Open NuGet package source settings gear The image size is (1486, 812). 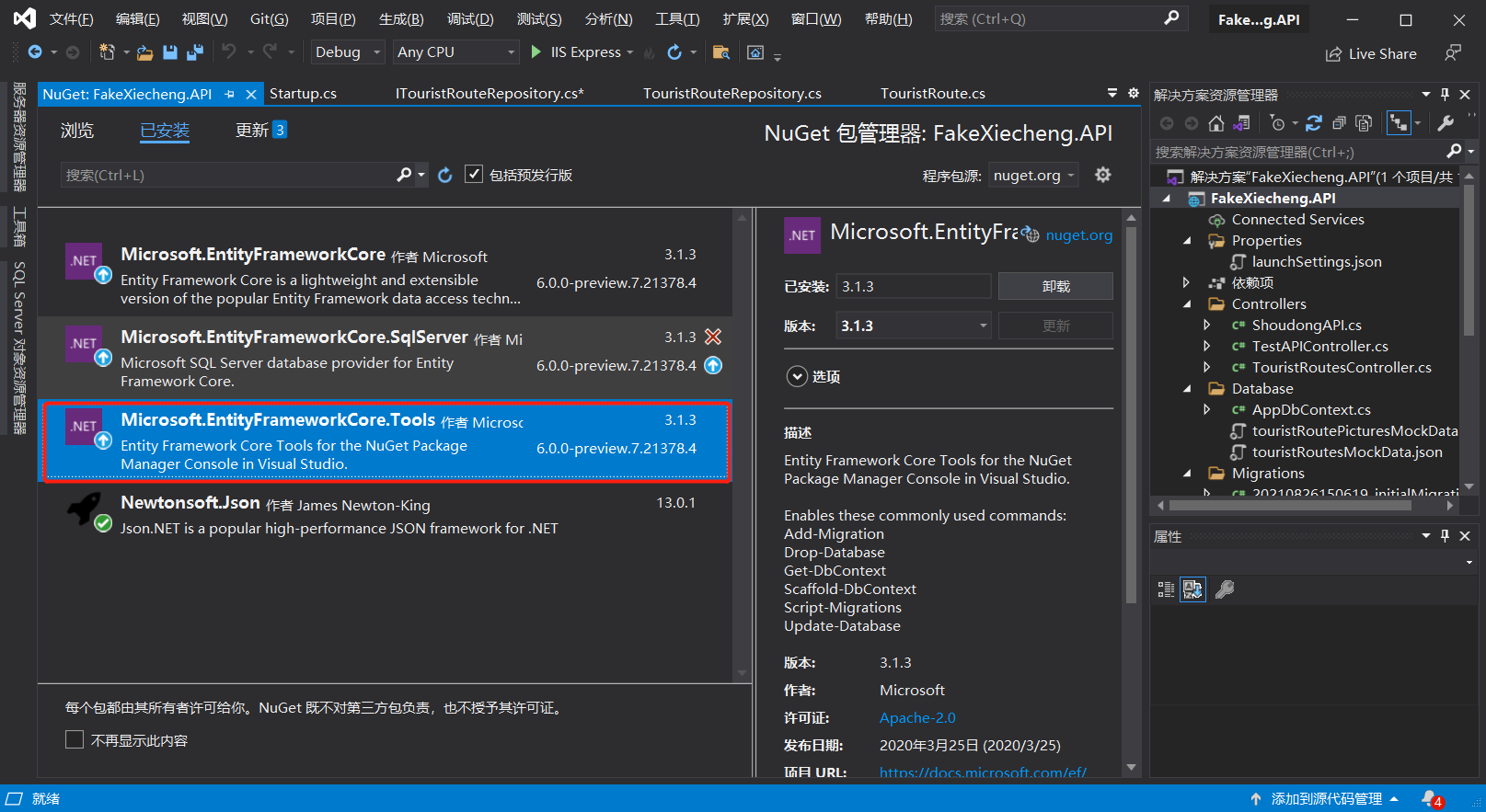click(1103, 175)
